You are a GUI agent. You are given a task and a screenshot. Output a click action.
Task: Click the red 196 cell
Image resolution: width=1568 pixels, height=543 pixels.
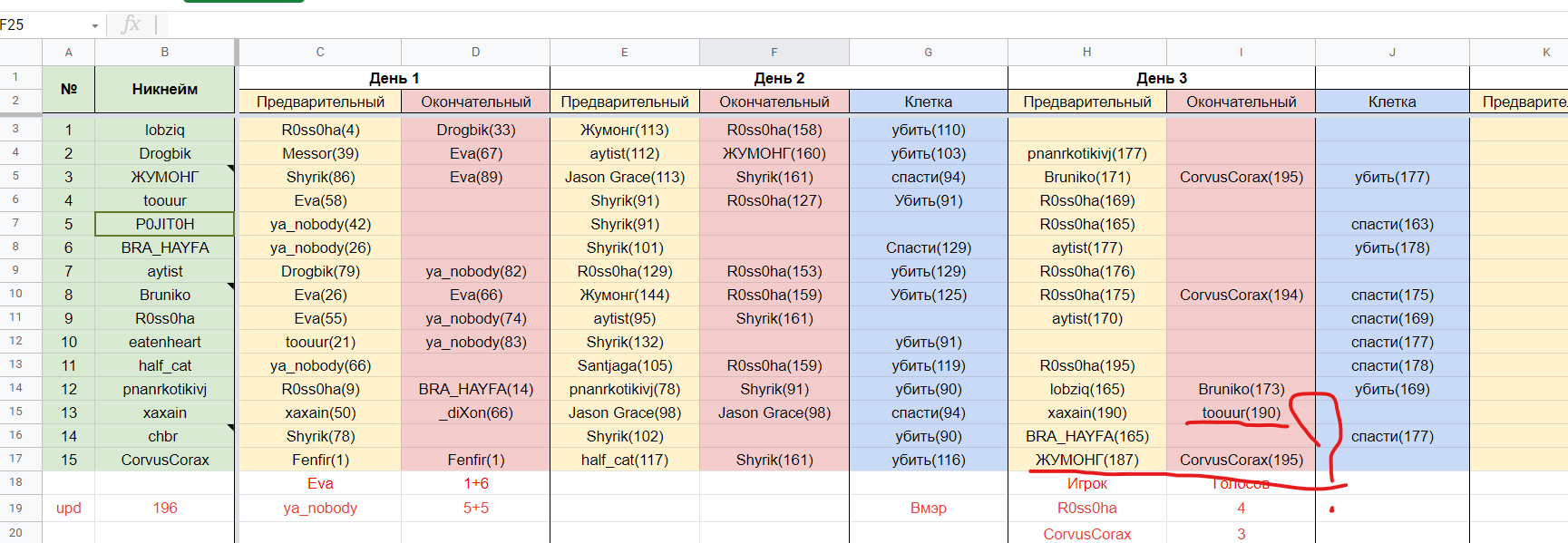(x=164, y=508)
